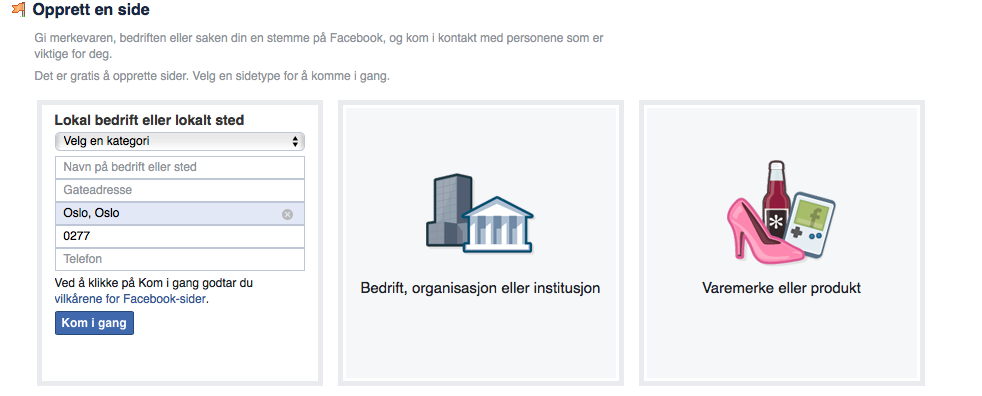The image size is (982, 396).
Task: Click the office building and bank icon
Action: tap(480, 213)
